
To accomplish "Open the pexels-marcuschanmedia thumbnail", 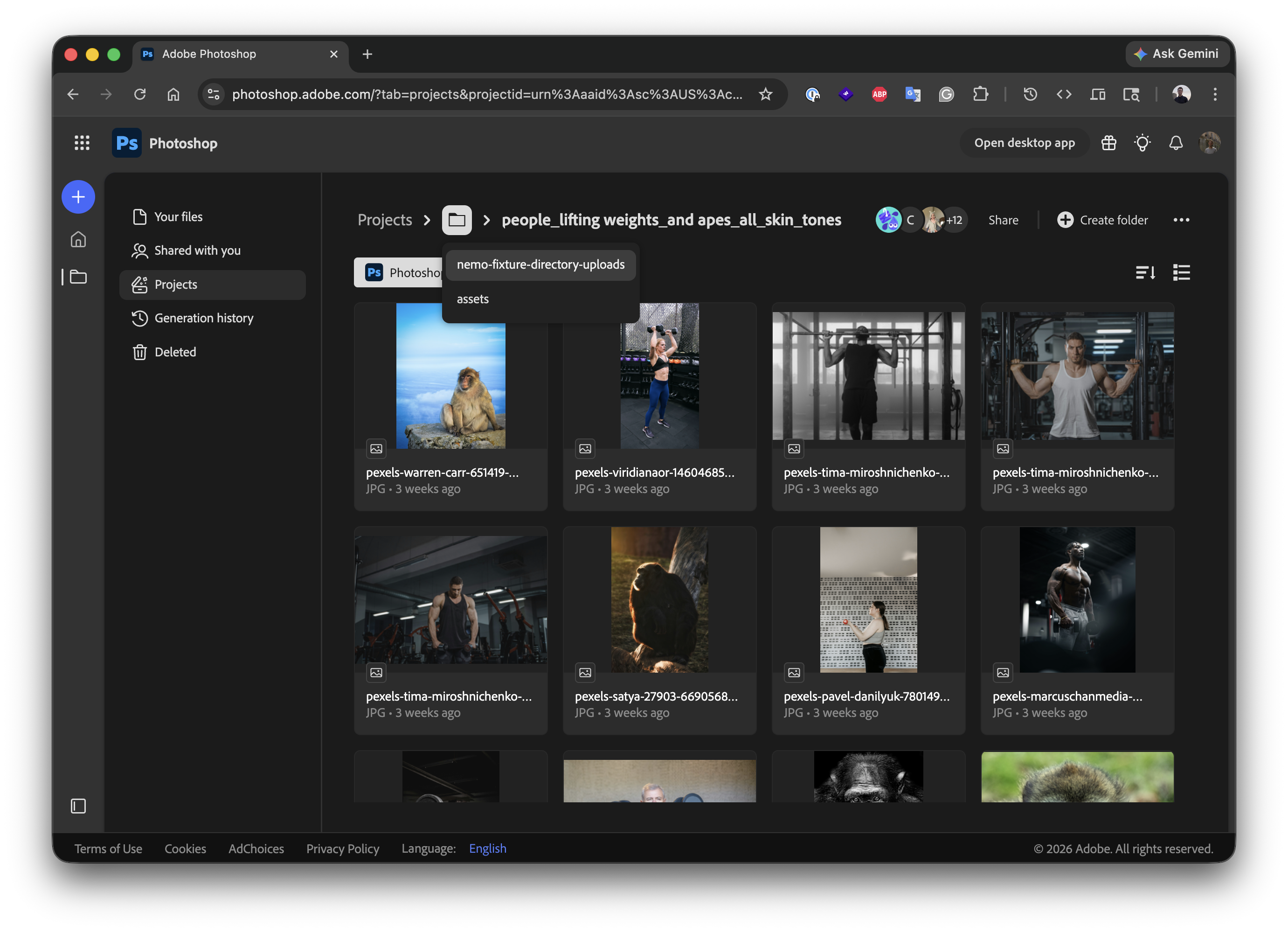I will 1077,600.
